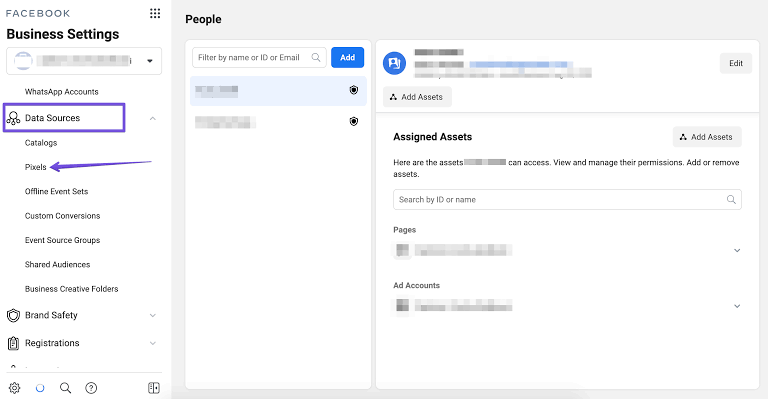Click the magnifier in the asset search field
Viewport: 768px width, 399px height.
click(x=731, y=200)
